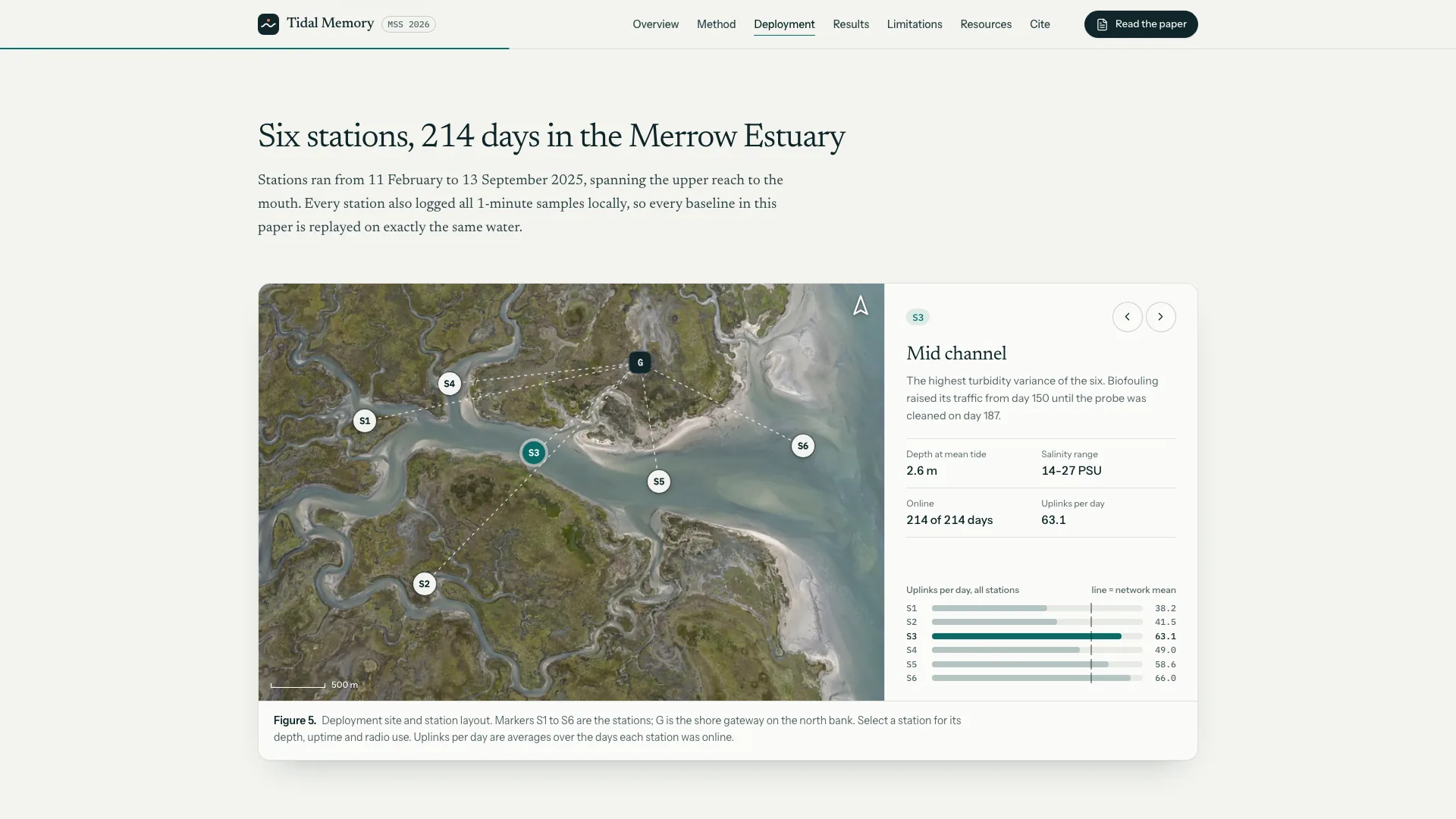Click the S1 uplinks bar row
The height and width of the screenshot is (819, 1456).
tap(1041, 608)
